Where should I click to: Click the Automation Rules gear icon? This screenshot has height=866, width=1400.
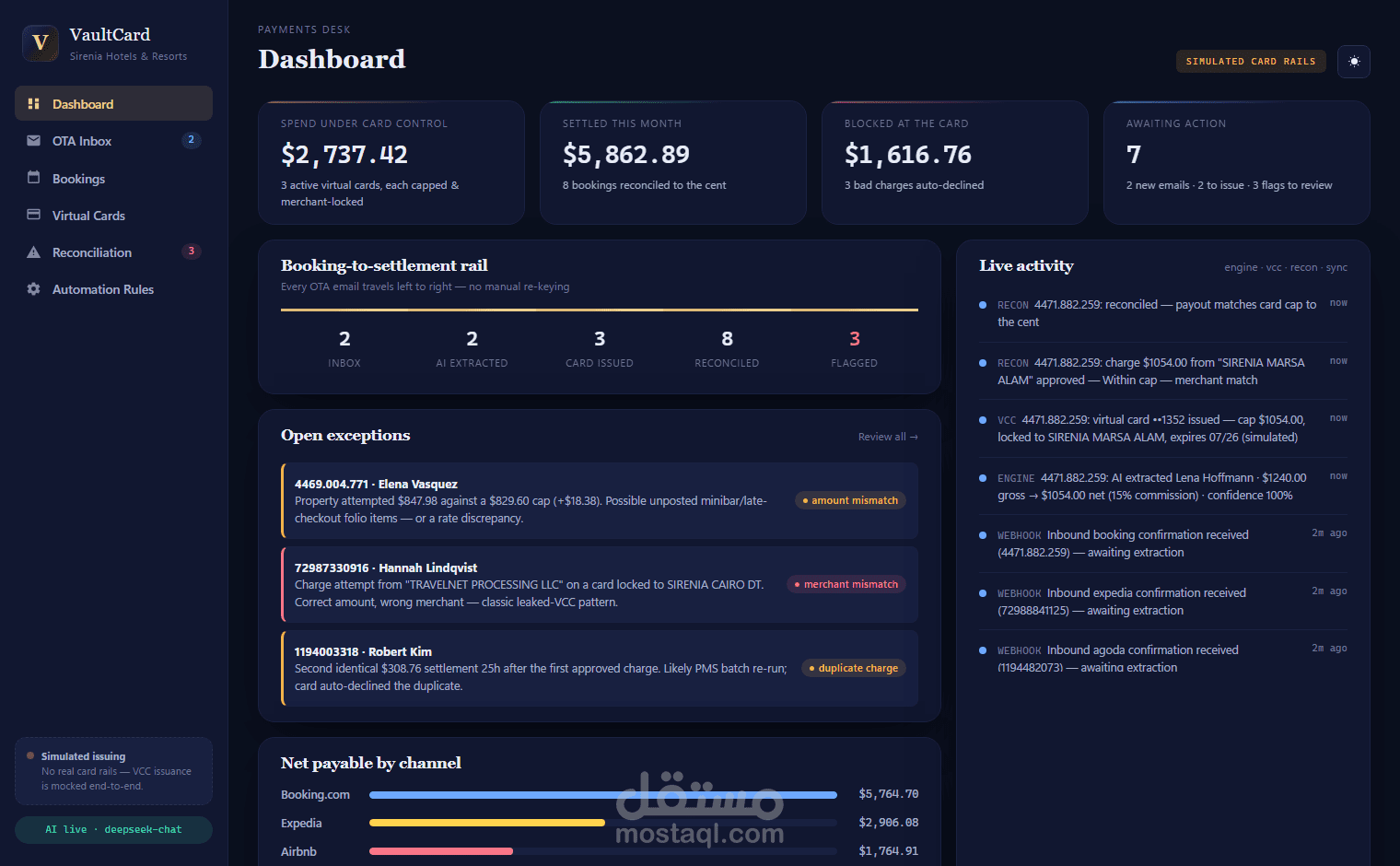(x=34, y=289)
